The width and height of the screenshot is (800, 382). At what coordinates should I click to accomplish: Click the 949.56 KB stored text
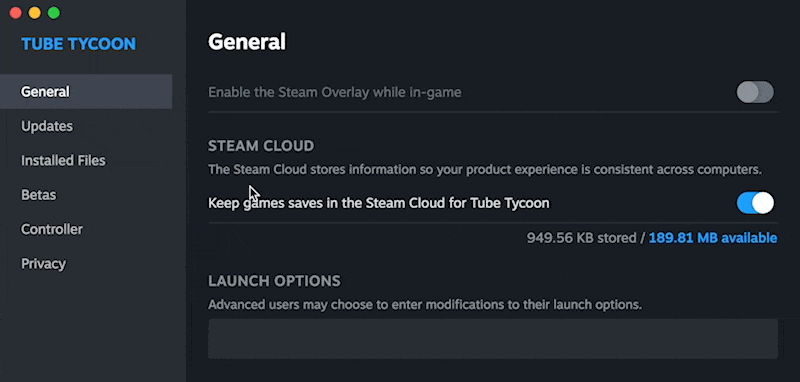(x=582, y=238)
